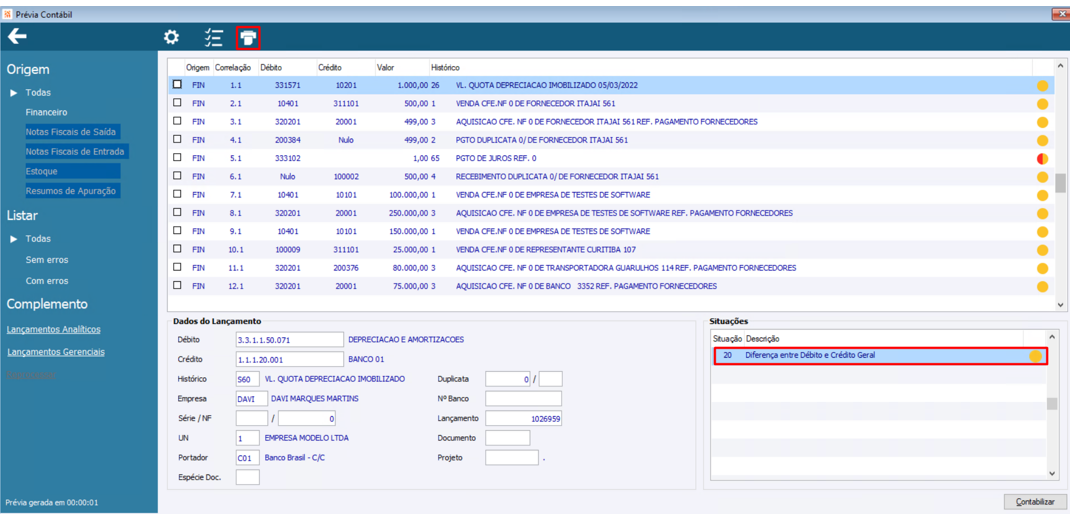Click the Histórico code input field
The width and height of the screenshot is (1070, 514).
pos(247,379)
